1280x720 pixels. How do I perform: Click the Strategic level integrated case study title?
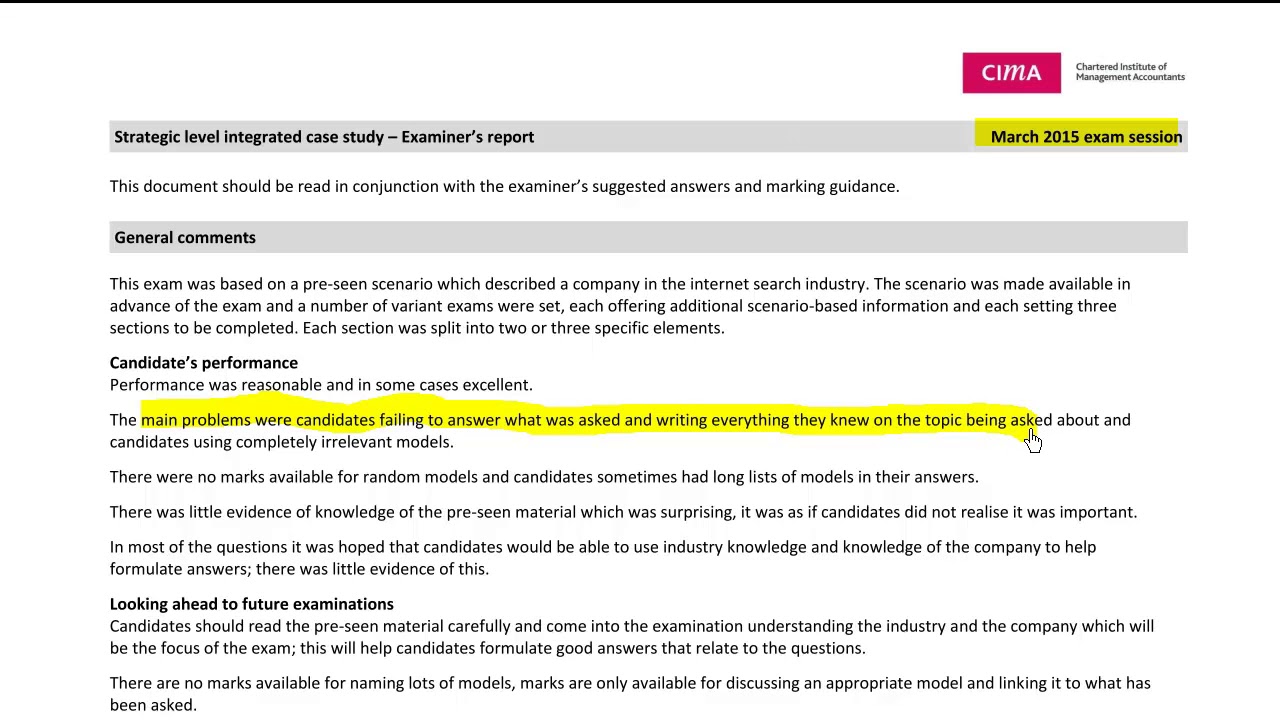(323, 137)
